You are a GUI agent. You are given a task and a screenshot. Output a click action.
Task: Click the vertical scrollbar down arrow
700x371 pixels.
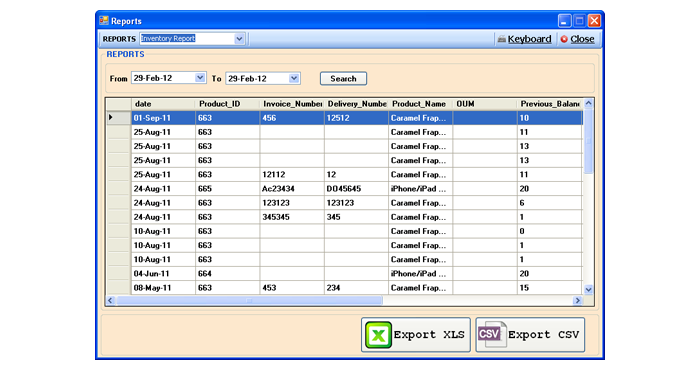(588, 289)
